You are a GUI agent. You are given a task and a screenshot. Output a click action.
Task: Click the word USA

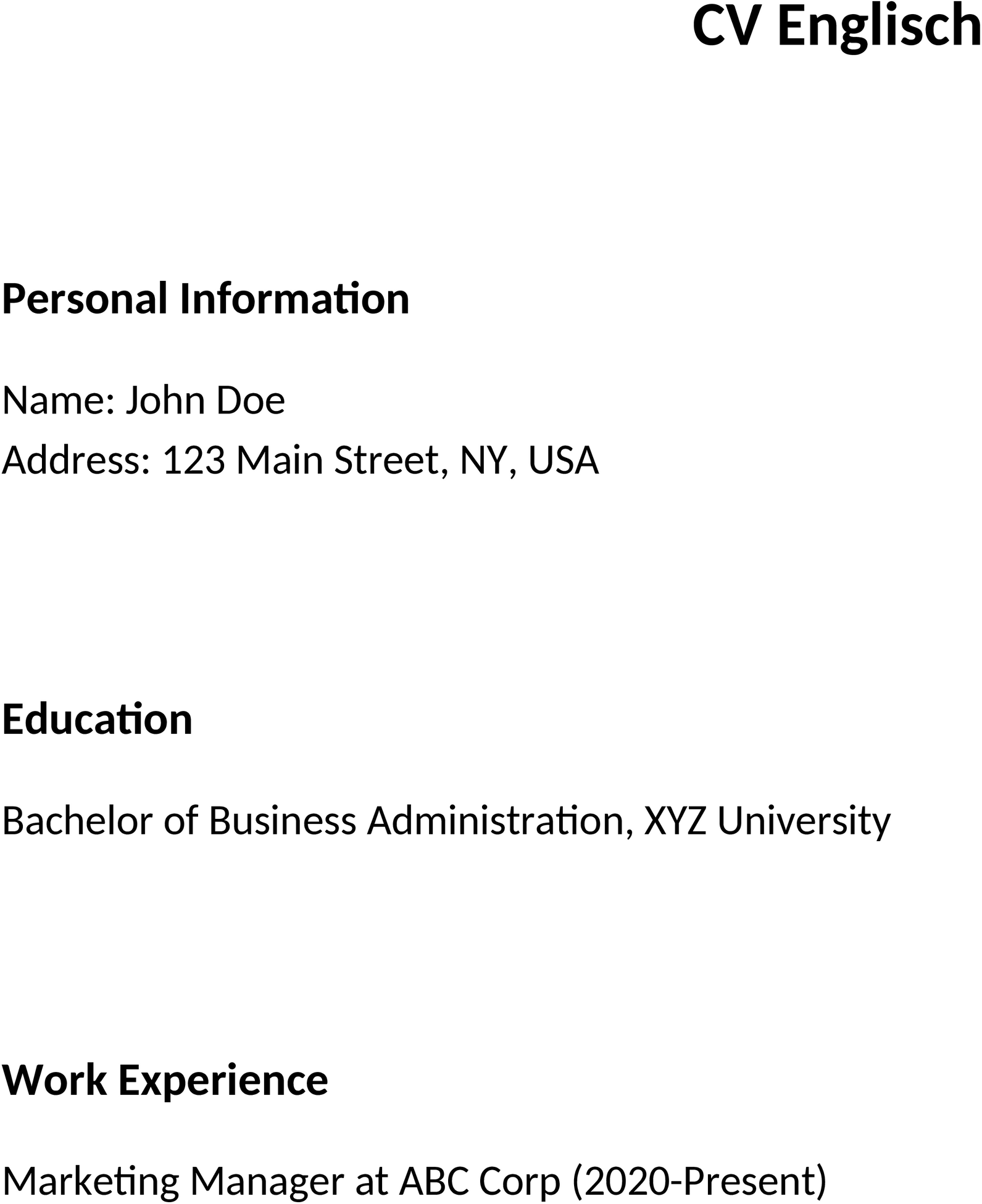tap(564, 460)
